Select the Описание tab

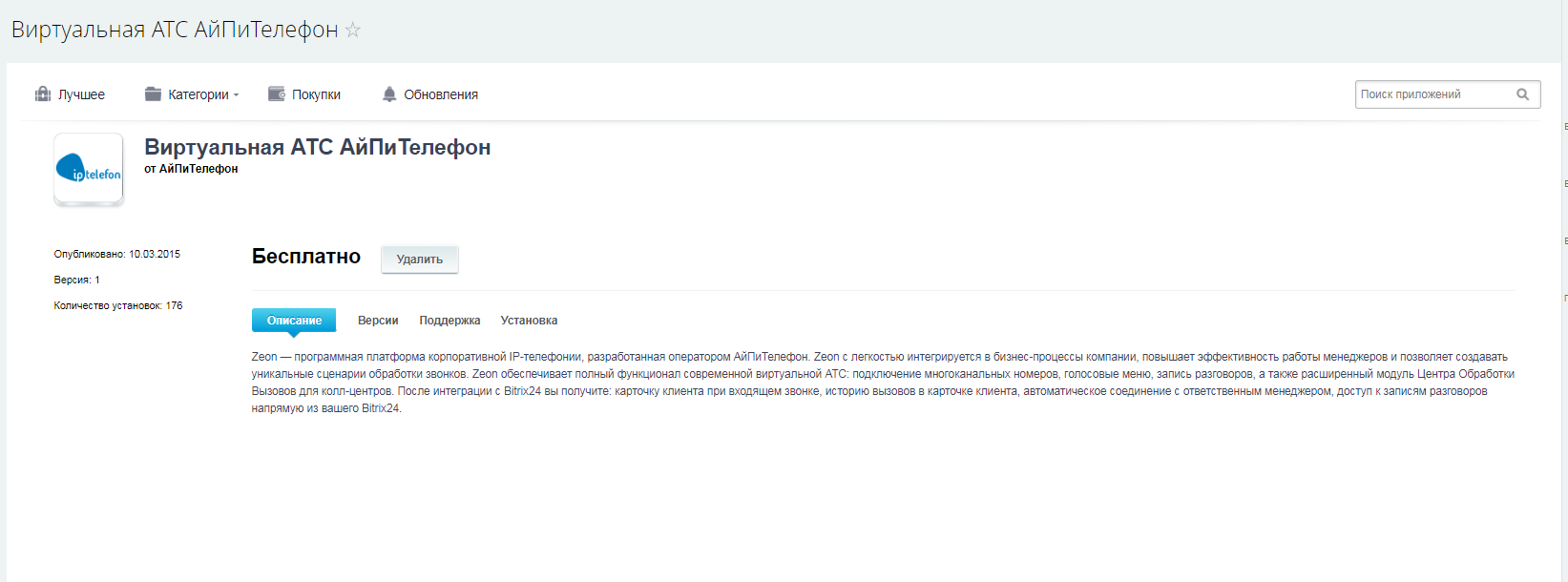click(x=294, y=321)
